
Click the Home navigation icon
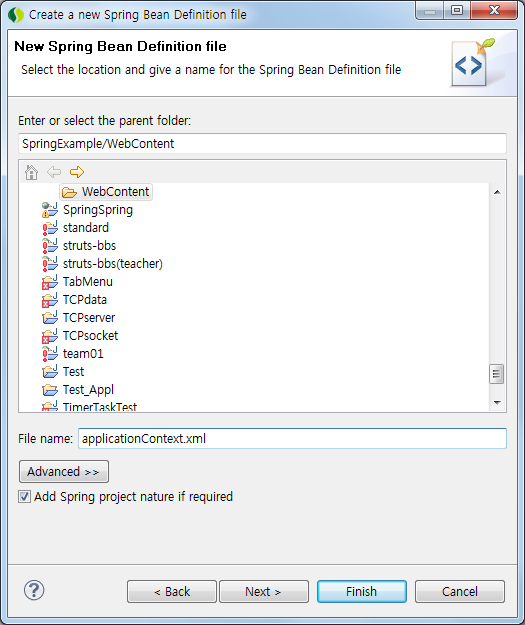click(x=31, y=172)
